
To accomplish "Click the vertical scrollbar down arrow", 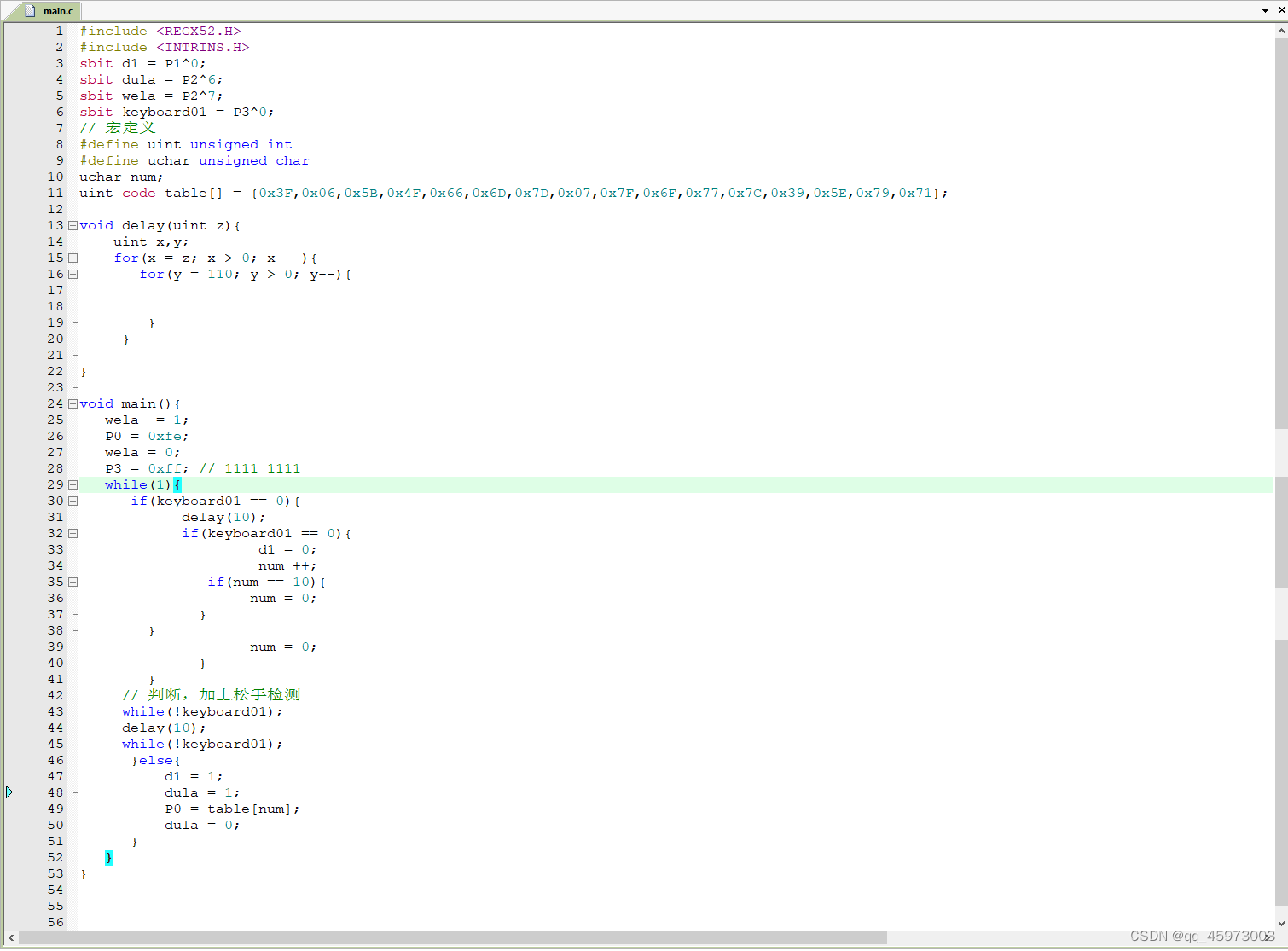I will (1281, 923).
